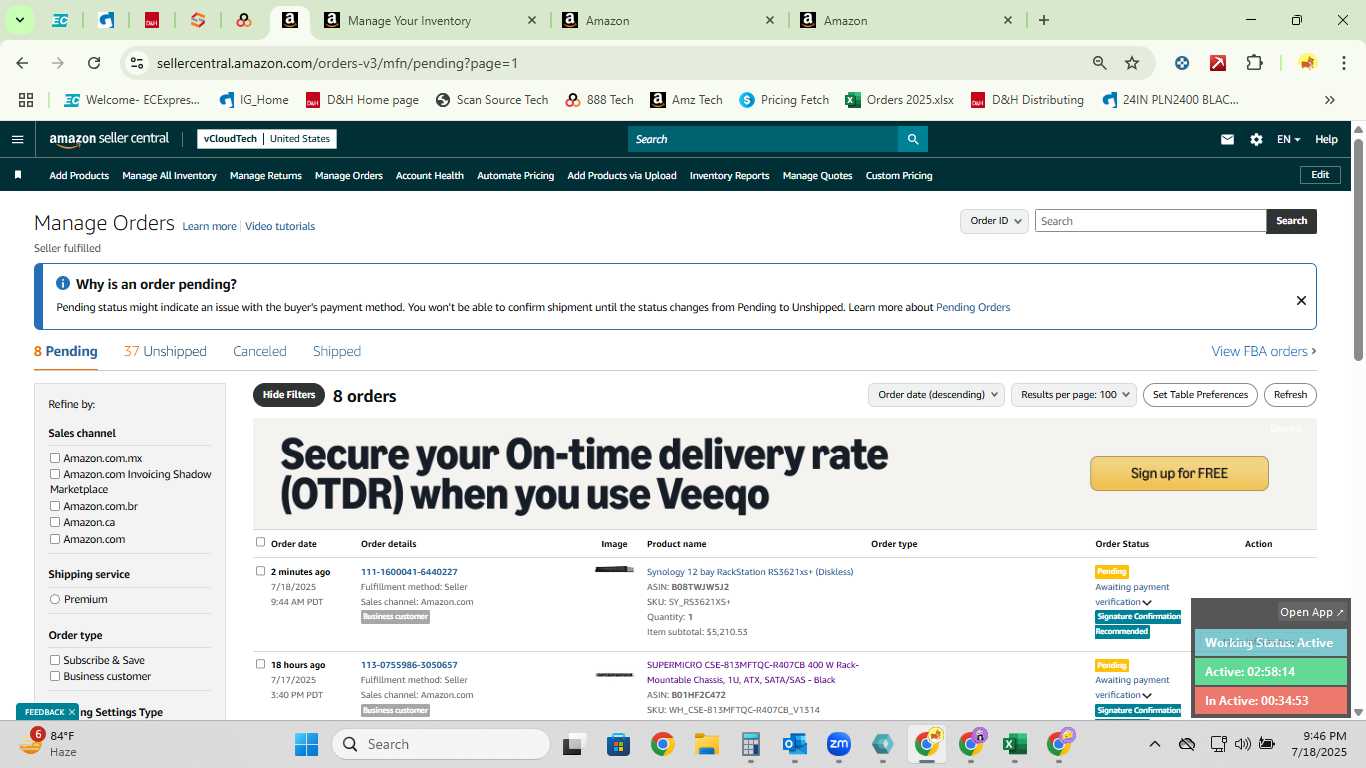Expand Awaiting payment verification for Synology order
Image resolution: width=1366 pixels, height=768 pixels.
tap(1146, 602)
